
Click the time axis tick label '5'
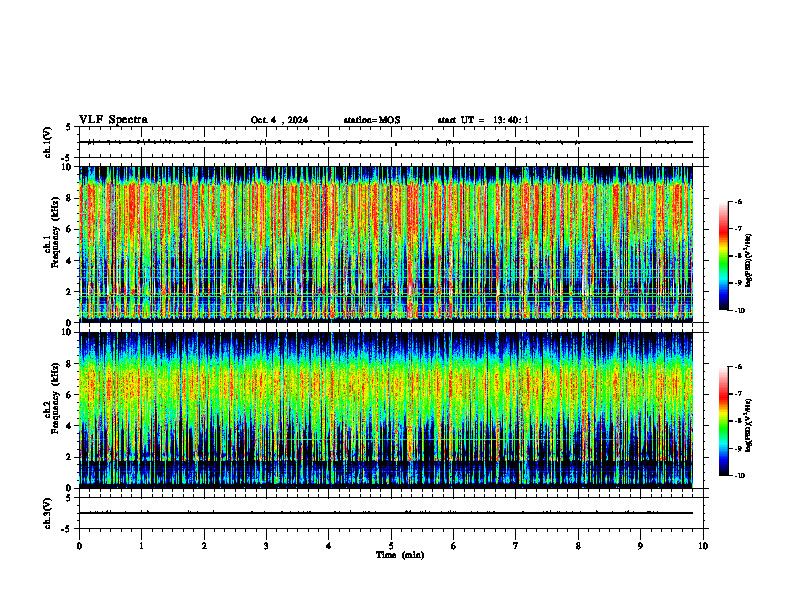click(x=391, y=546)
